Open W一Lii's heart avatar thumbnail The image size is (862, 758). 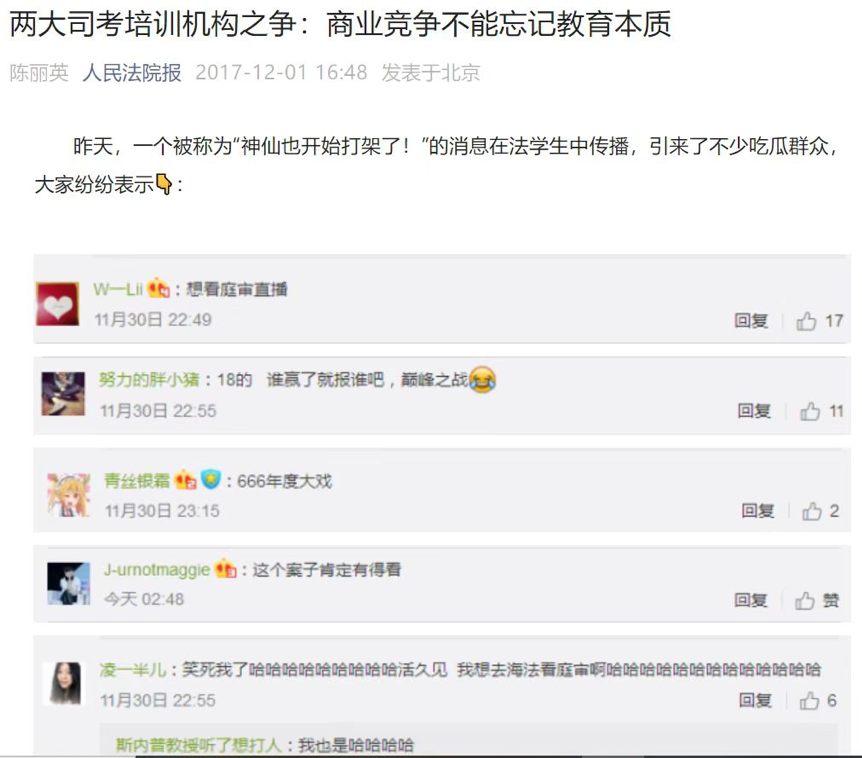[x=58, y=304]
